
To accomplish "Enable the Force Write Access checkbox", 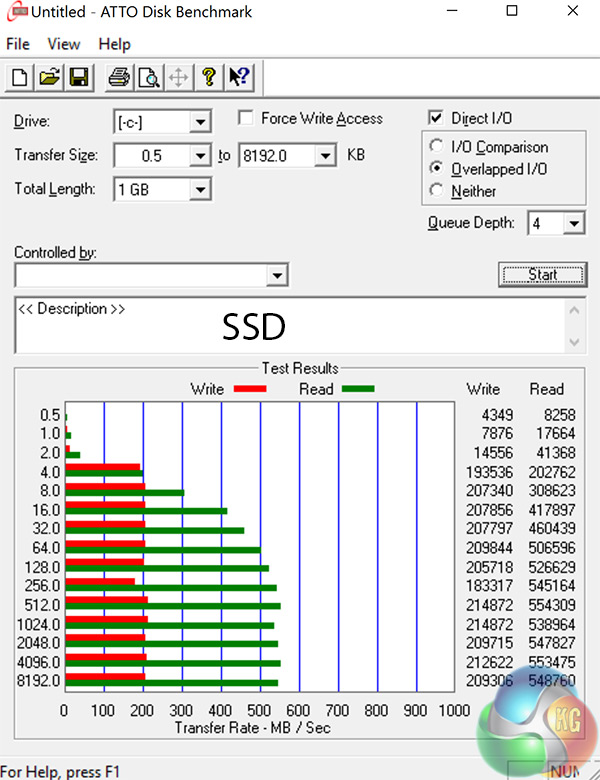I will coord(246,118).
